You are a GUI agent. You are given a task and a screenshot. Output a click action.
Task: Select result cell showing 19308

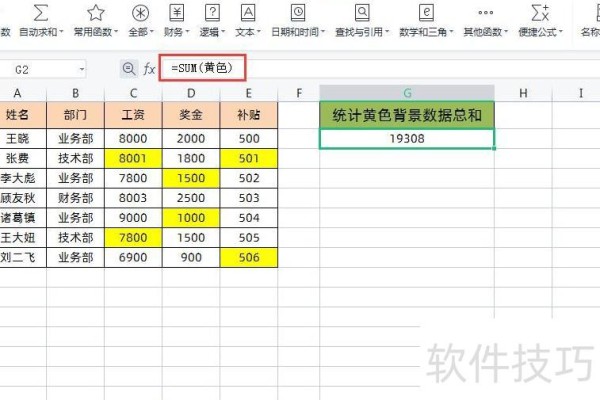[x=407, y=139]
